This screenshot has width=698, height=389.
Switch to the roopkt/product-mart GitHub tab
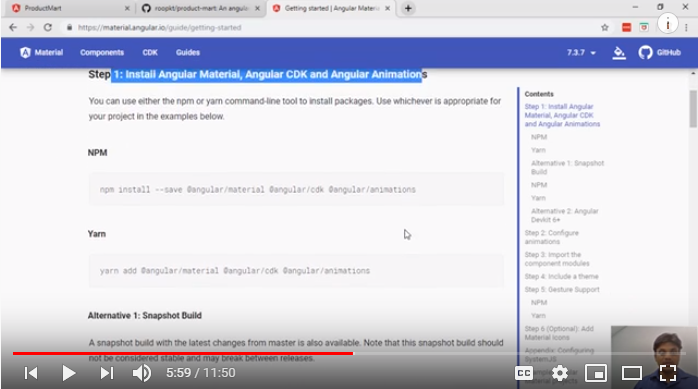click(200, 8)
